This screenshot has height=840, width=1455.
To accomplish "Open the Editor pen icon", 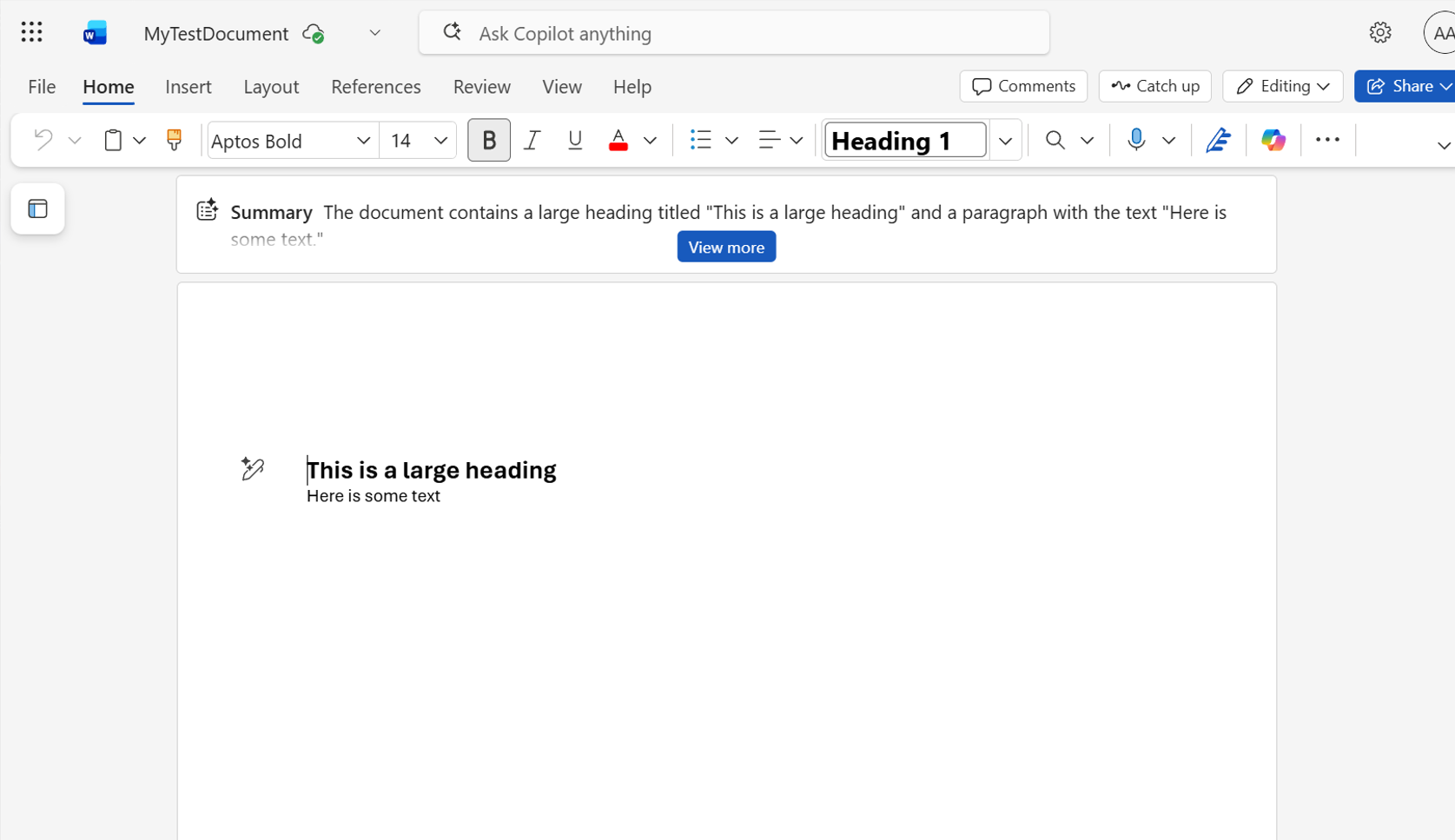I will coord(1218,140).
